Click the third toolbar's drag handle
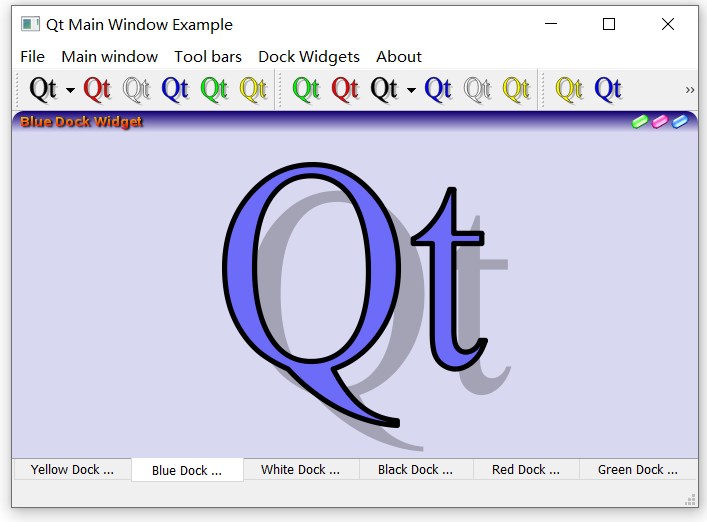707x522 pixels. click(x=543, y=90)
